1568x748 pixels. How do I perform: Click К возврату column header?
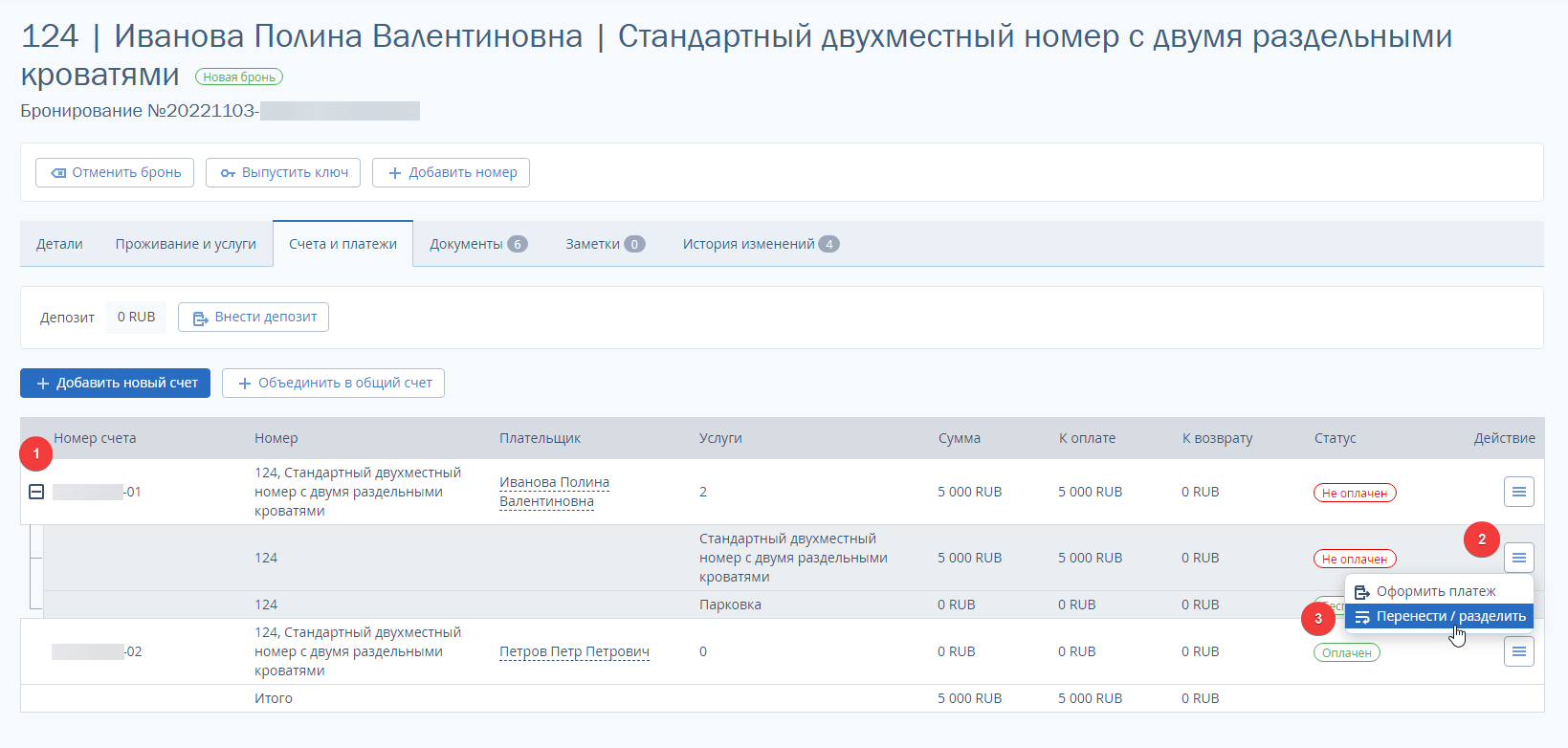[1217, 438]
